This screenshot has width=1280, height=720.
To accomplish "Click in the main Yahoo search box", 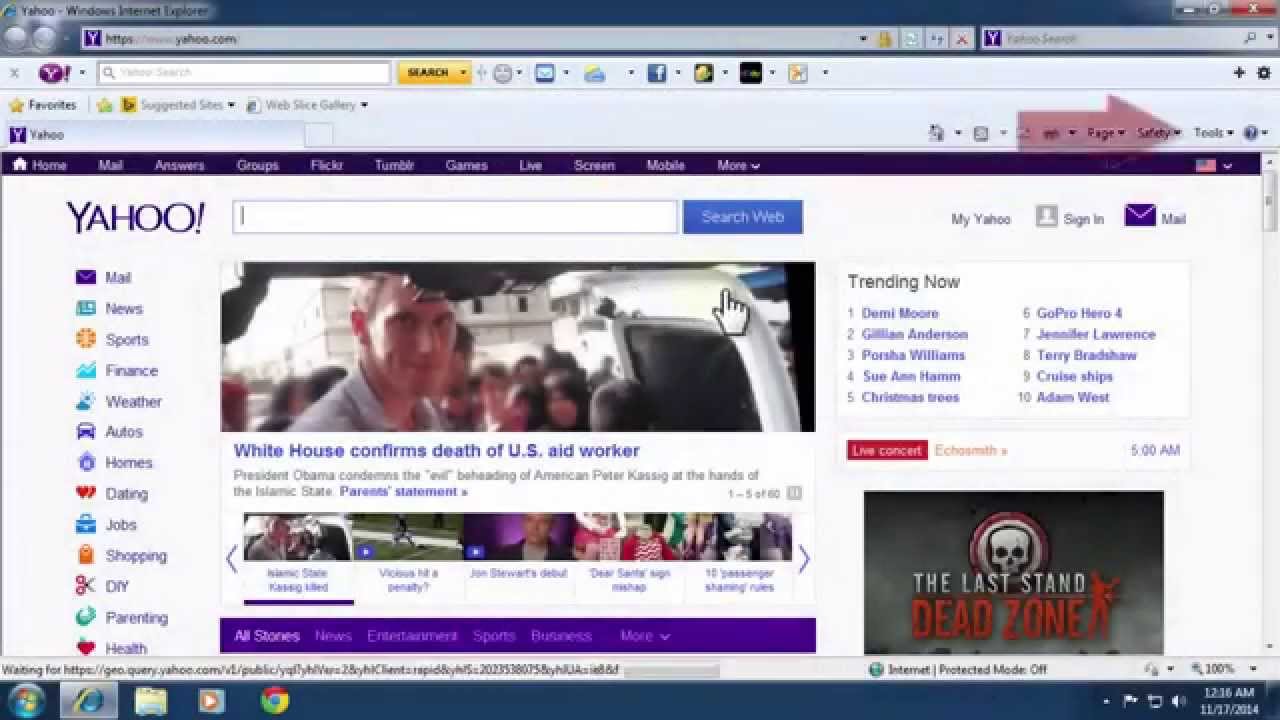I will pos(455,217).
